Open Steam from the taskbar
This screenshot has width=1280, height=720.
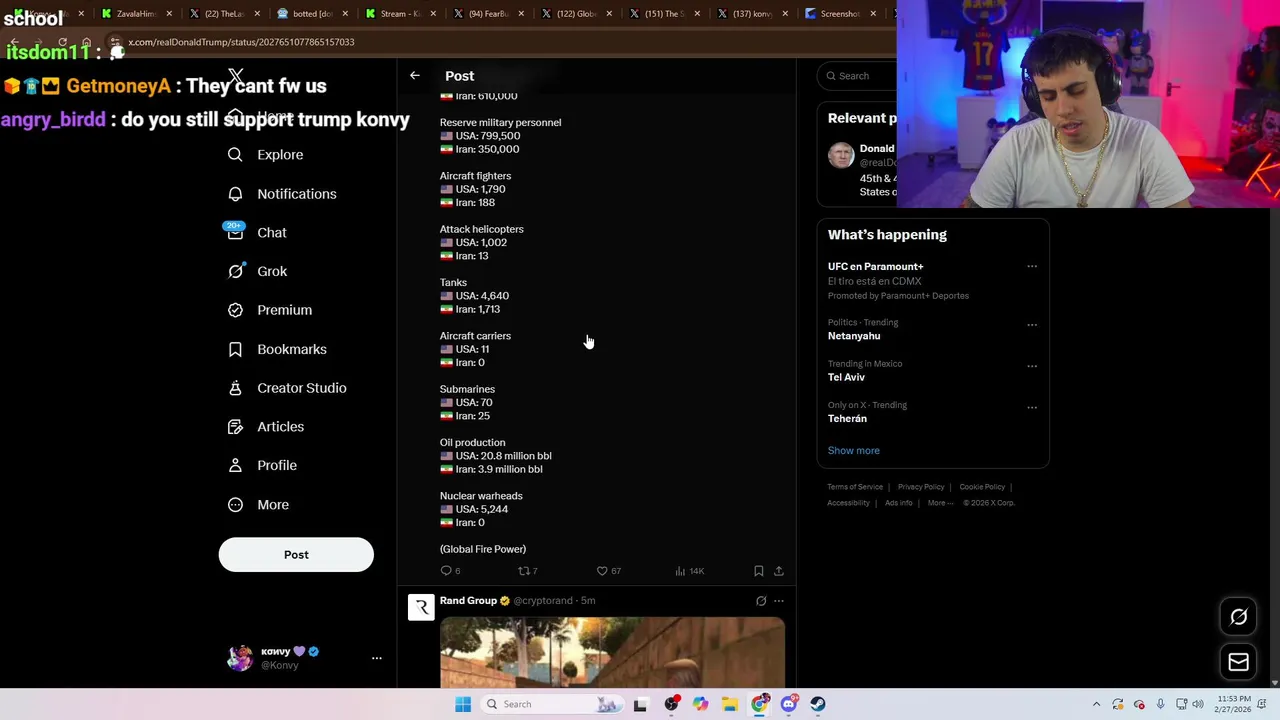818,704
